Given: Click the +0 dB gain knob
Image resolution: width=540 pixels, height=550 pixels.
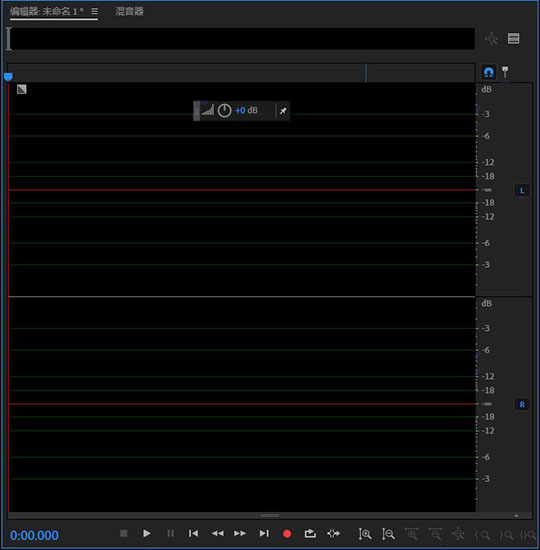Looking at the screenshot, I should 225,110.
